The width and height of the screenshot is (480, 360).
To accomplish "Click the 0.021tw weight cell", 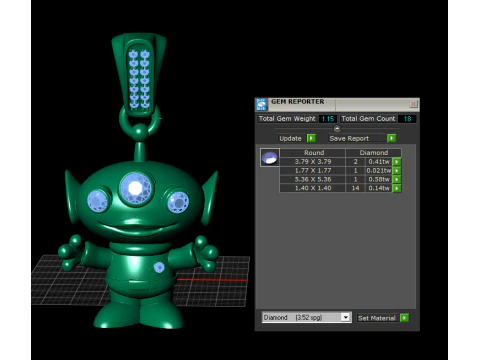I will pos(379,170).
